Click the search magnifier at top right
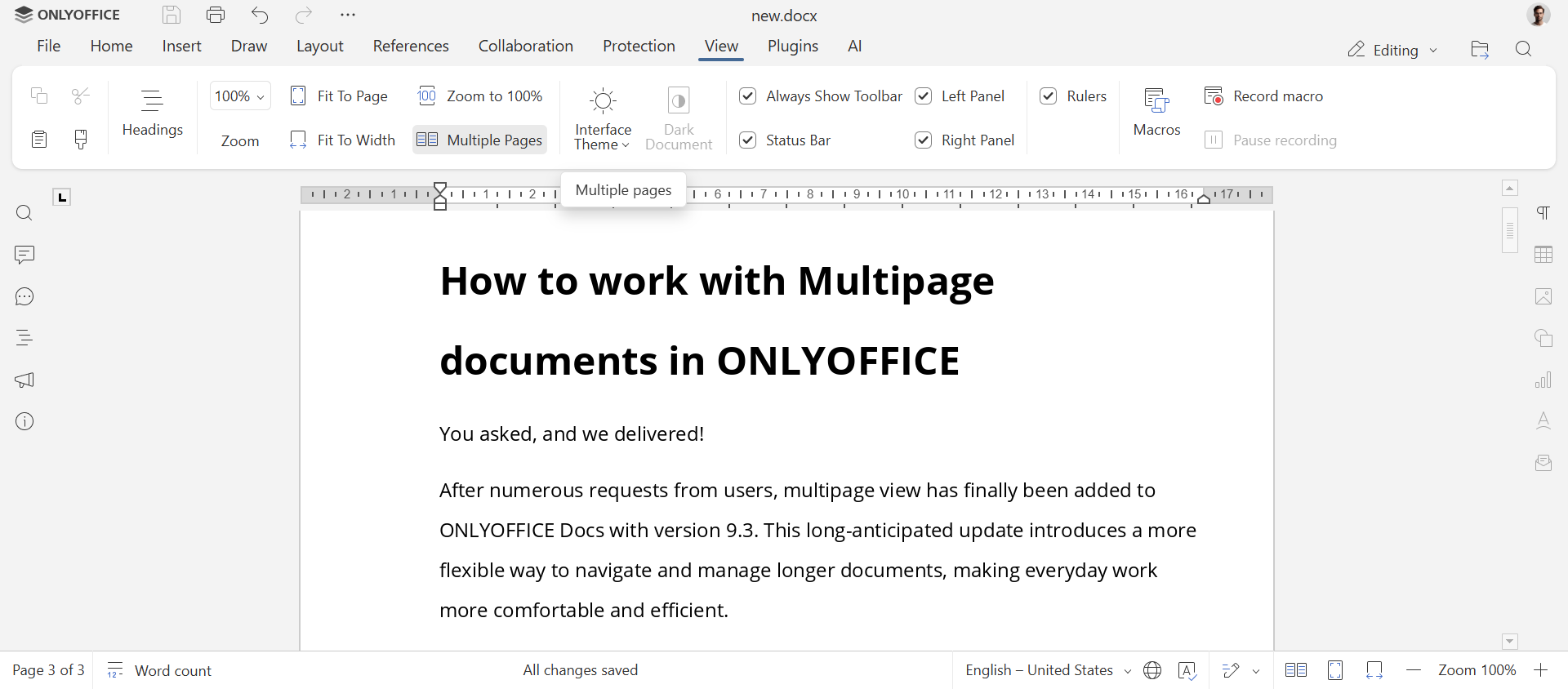 click(x=1523, y=50)
